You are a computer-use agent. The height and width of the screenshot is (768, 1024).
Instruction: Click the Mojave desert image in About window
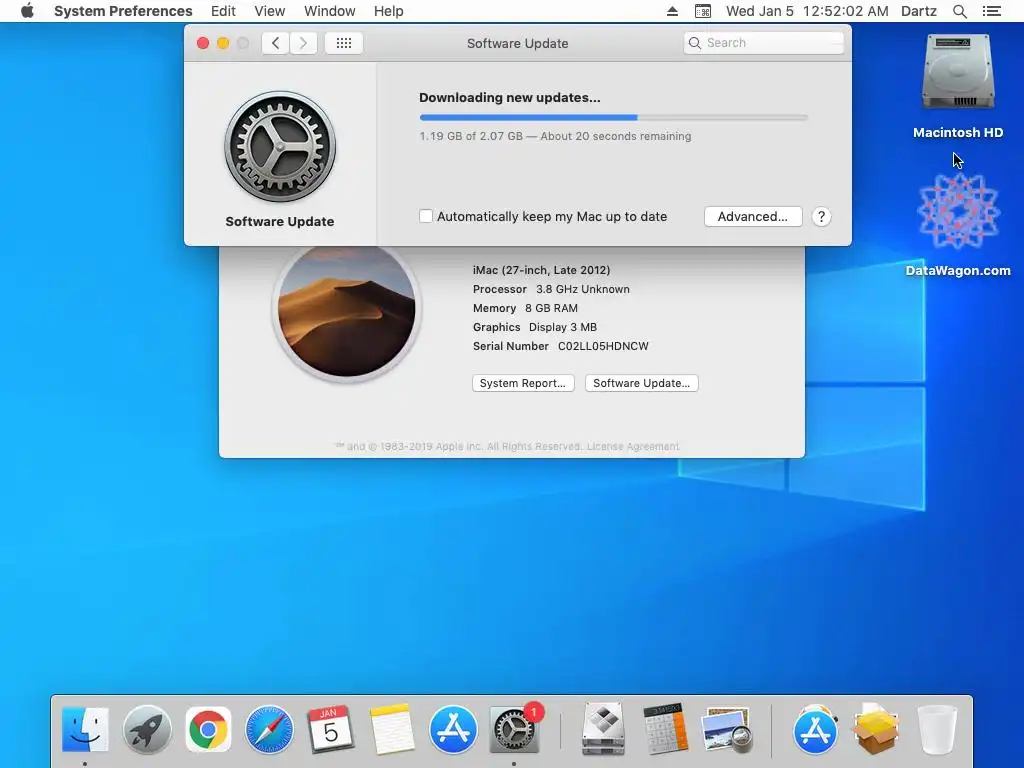(x=347, y=309)
